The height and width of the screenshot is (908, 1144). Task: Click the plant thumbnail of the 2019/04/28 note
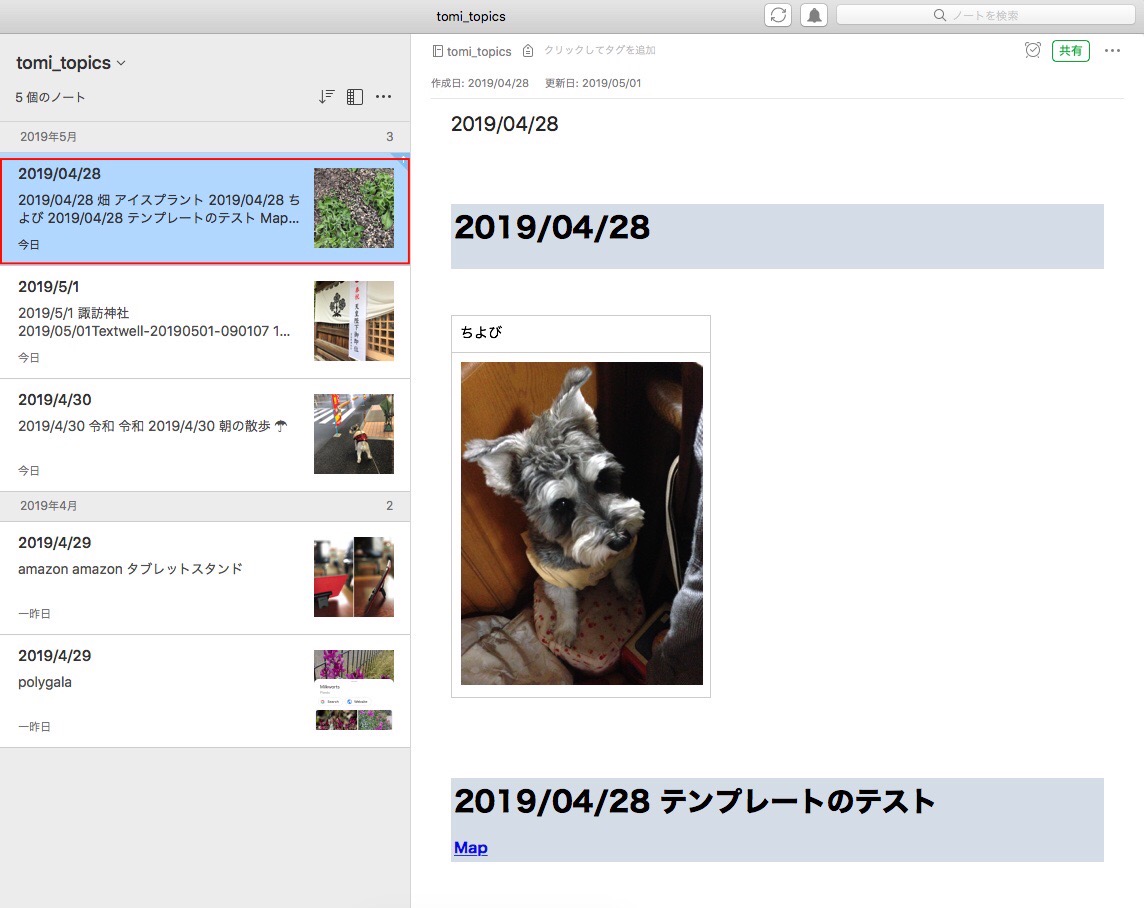(x=354, y=208)
